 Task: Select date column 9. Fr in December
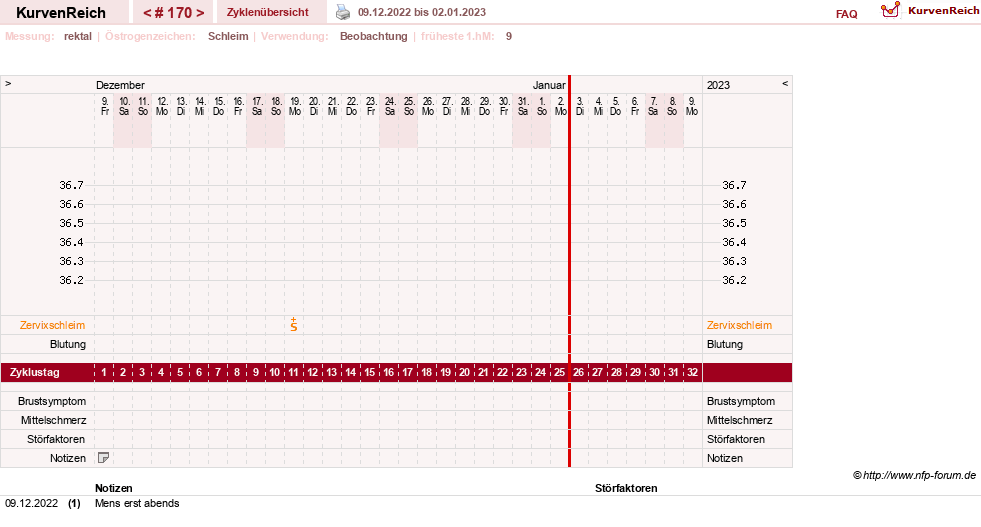[104, 106]
